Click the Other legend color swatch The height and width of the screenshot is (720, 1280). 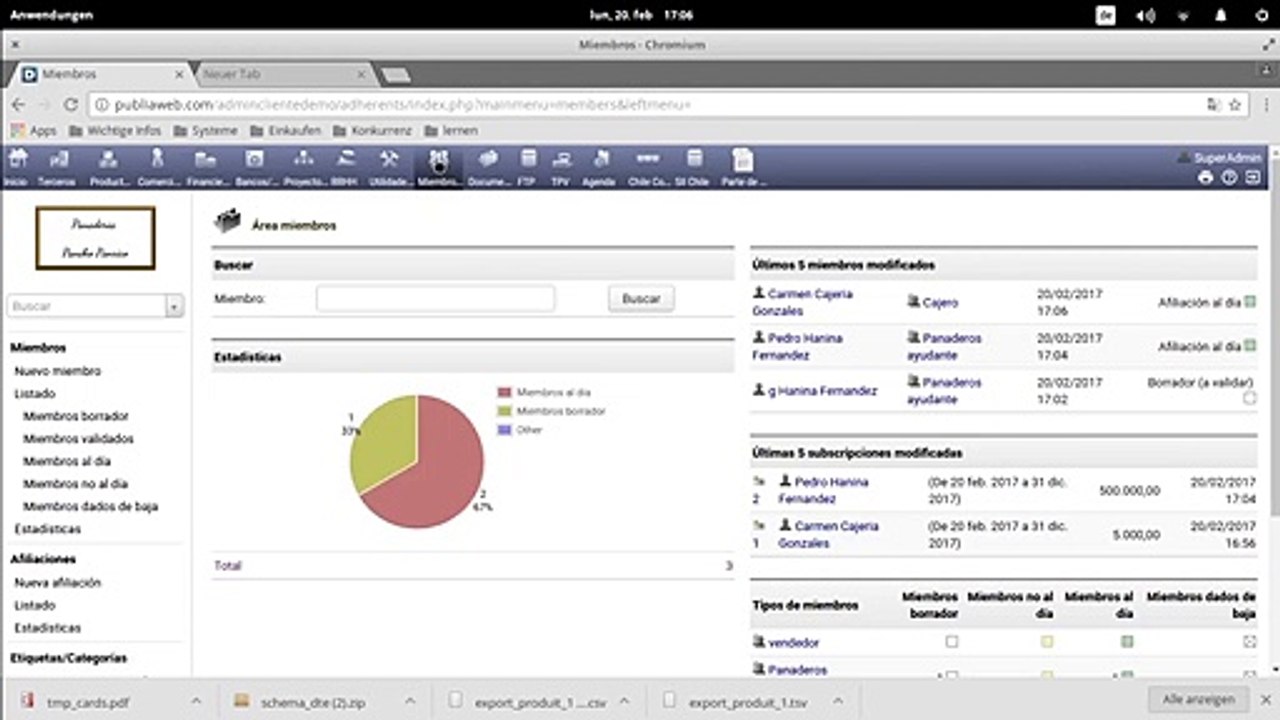505,429
